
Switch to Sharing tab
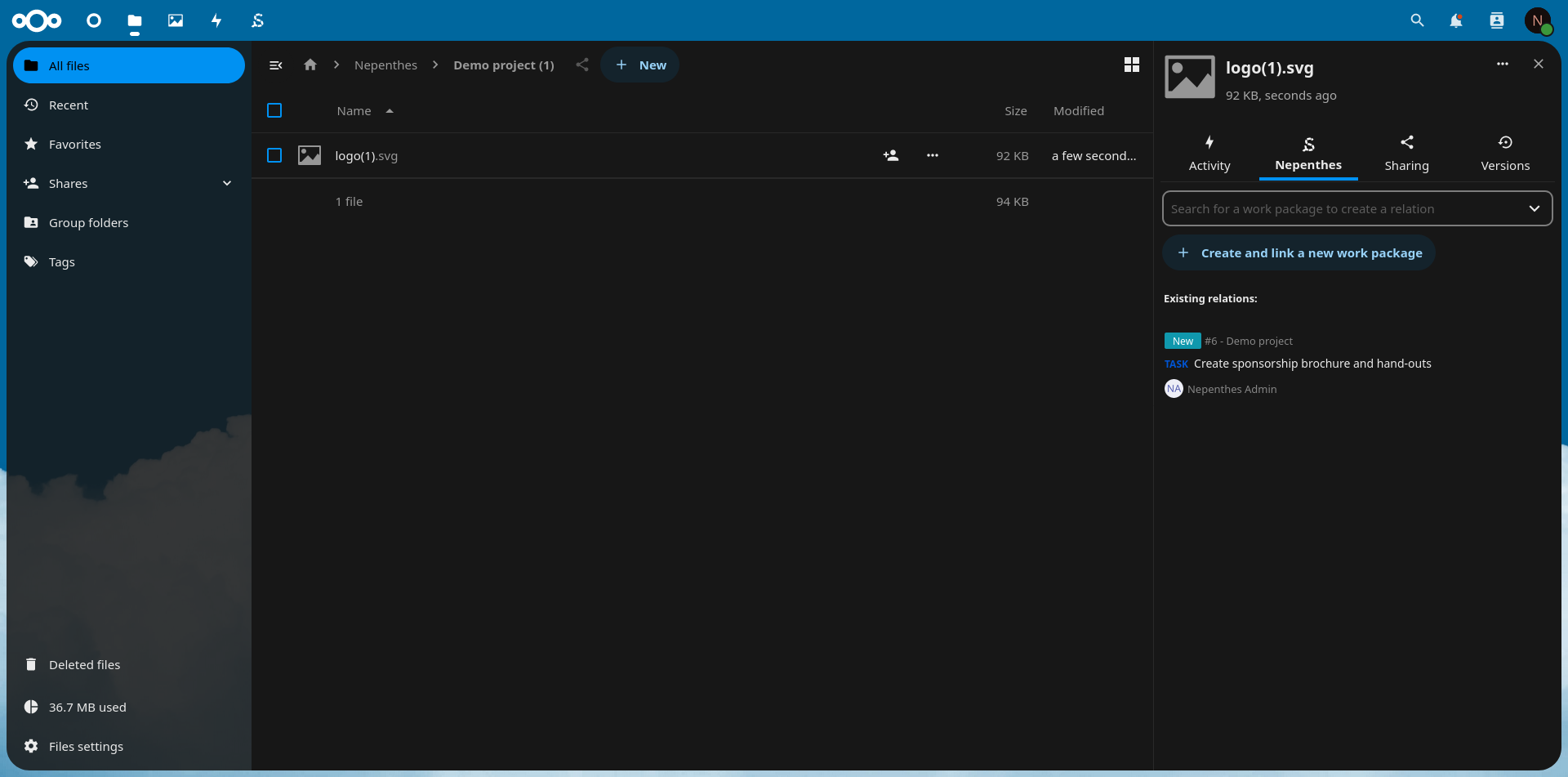pos(1407,154)
